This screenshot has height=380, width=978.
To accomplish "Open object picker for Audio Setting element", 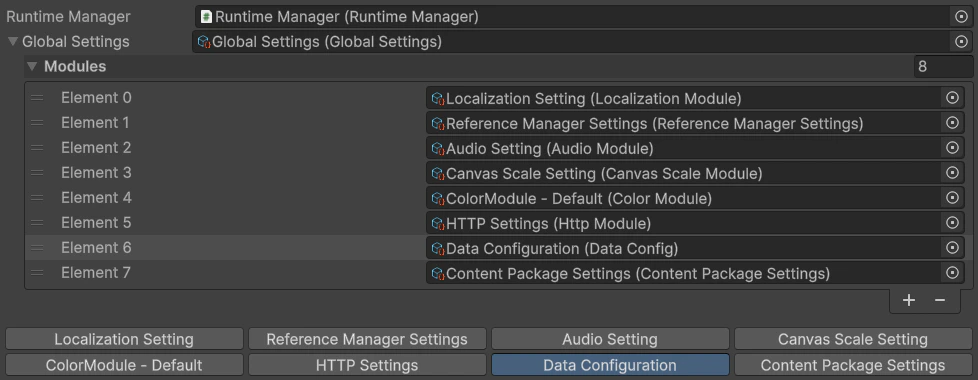I will click(952, 148).
